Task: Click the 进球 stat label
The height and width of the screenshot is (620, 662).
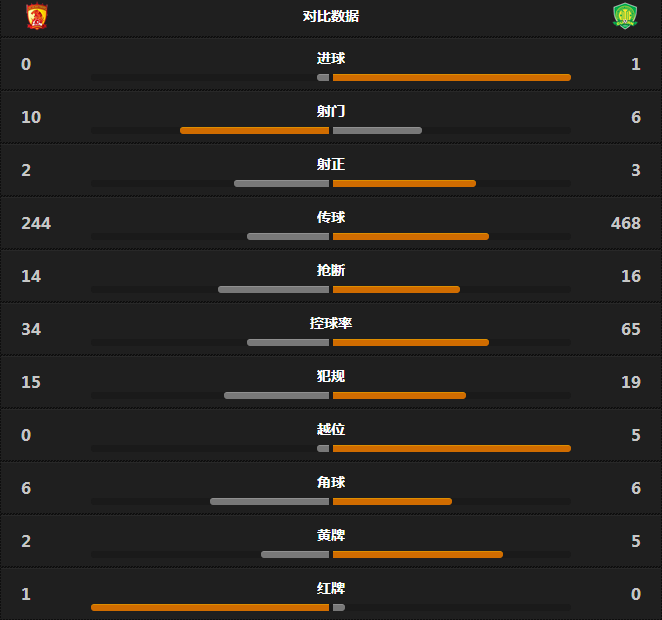Action: point(331,58)
